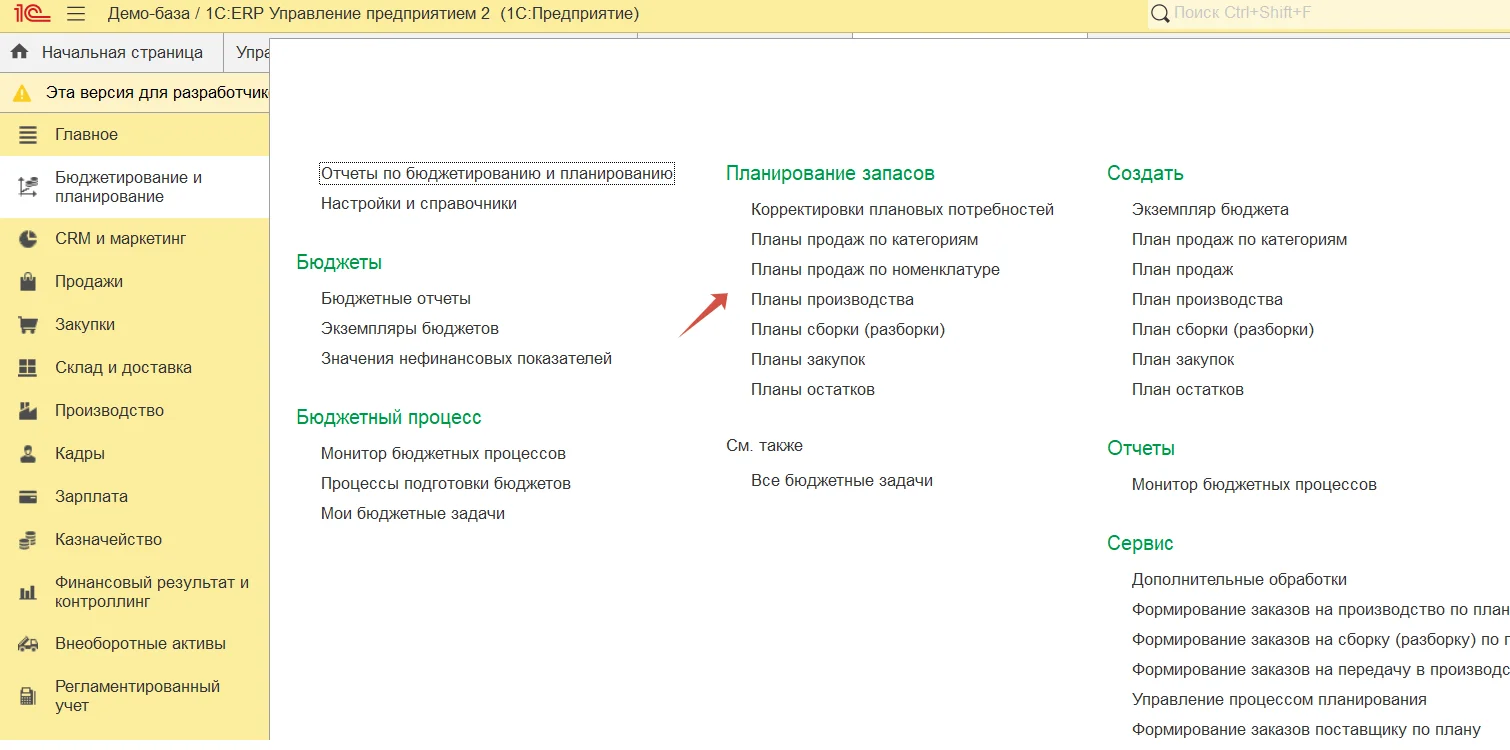This screenshot has height=750, width=1510.
Task: Select the CRM и маркетинг section
Action: (134, 239)
